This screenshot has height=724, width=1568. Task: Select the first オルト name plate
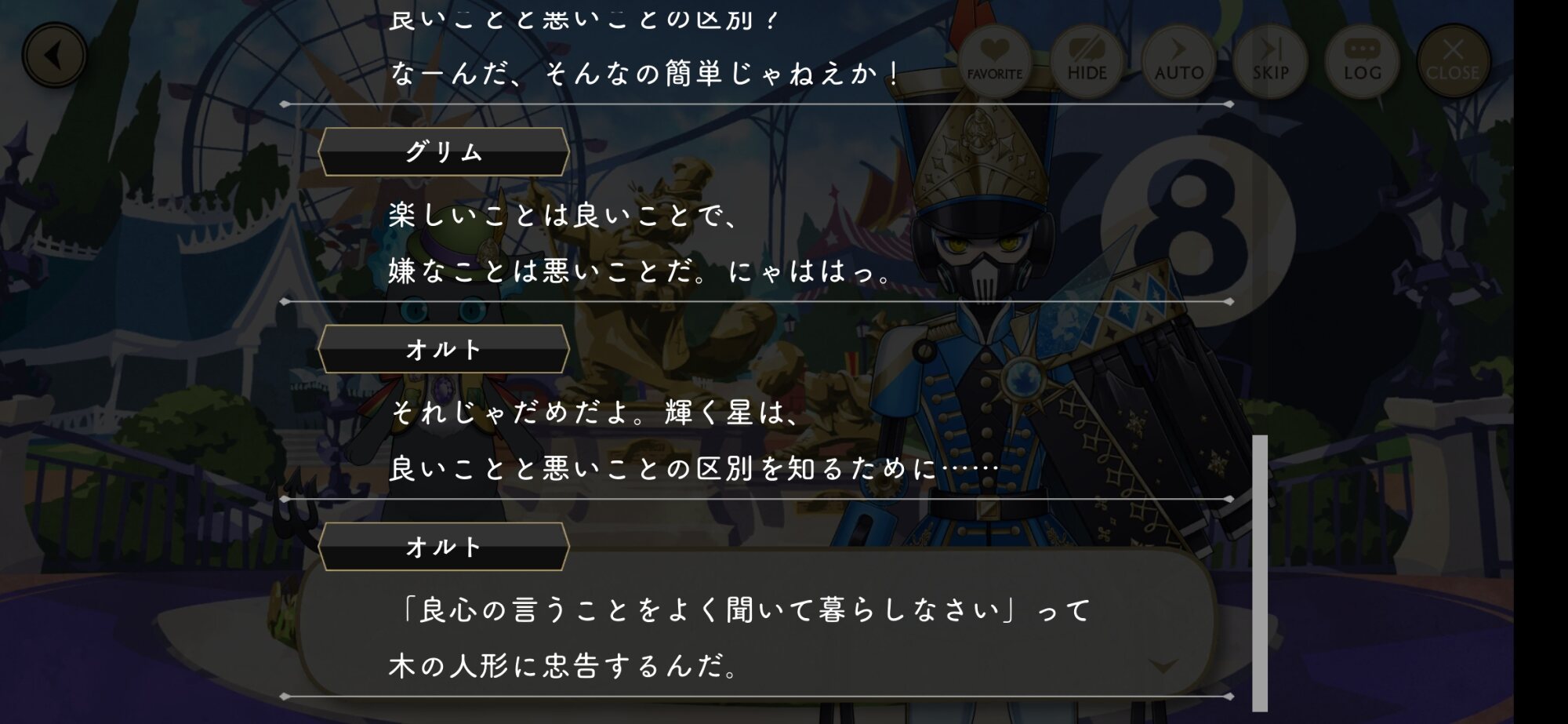[444, 349]
